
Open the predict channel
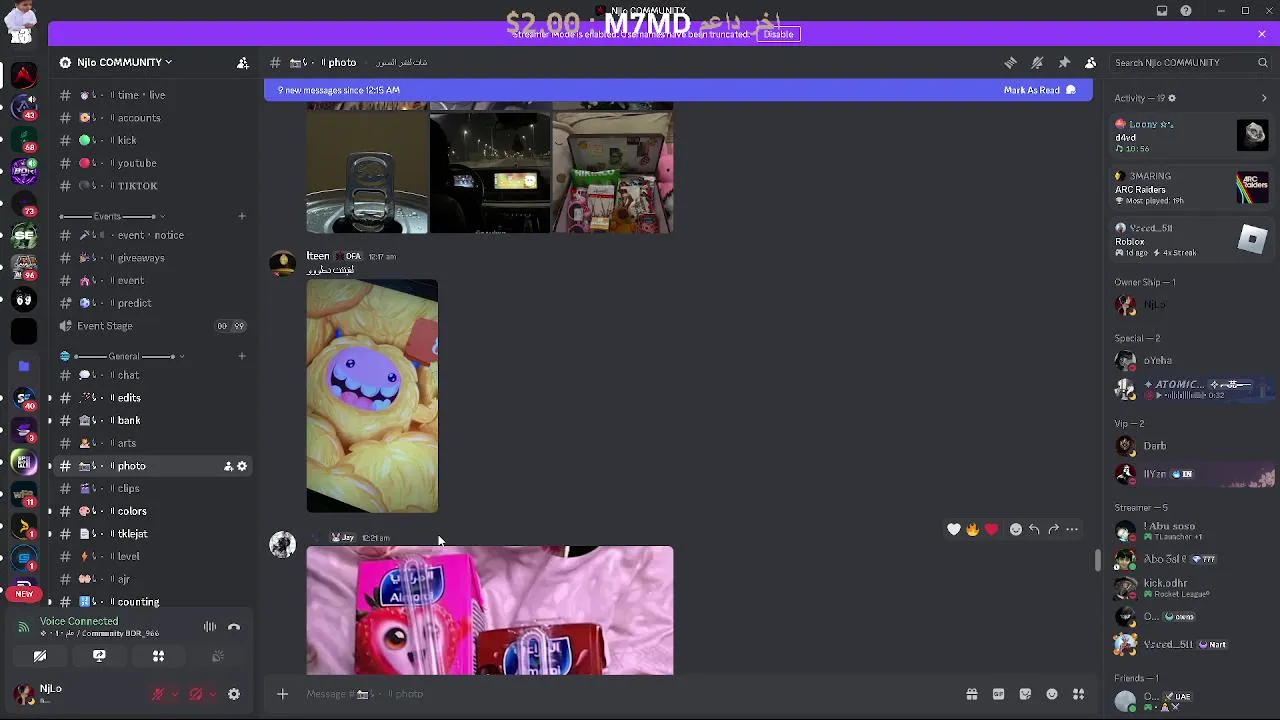pos(152,303)
